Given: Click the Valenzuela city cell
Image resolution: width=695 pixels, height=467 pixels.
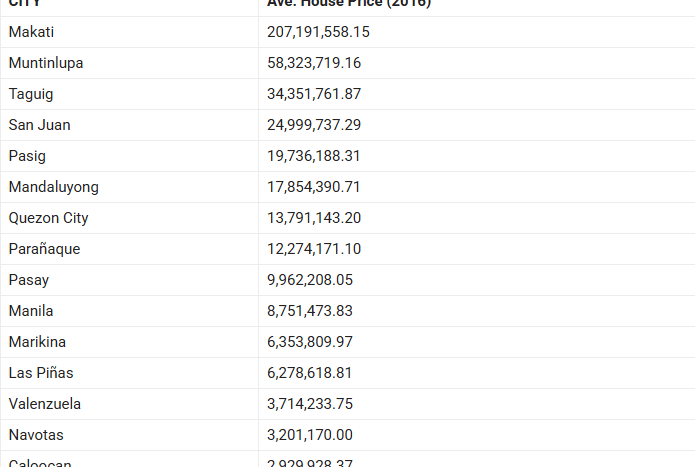Looking at the screenshot, I should (45, 404).
